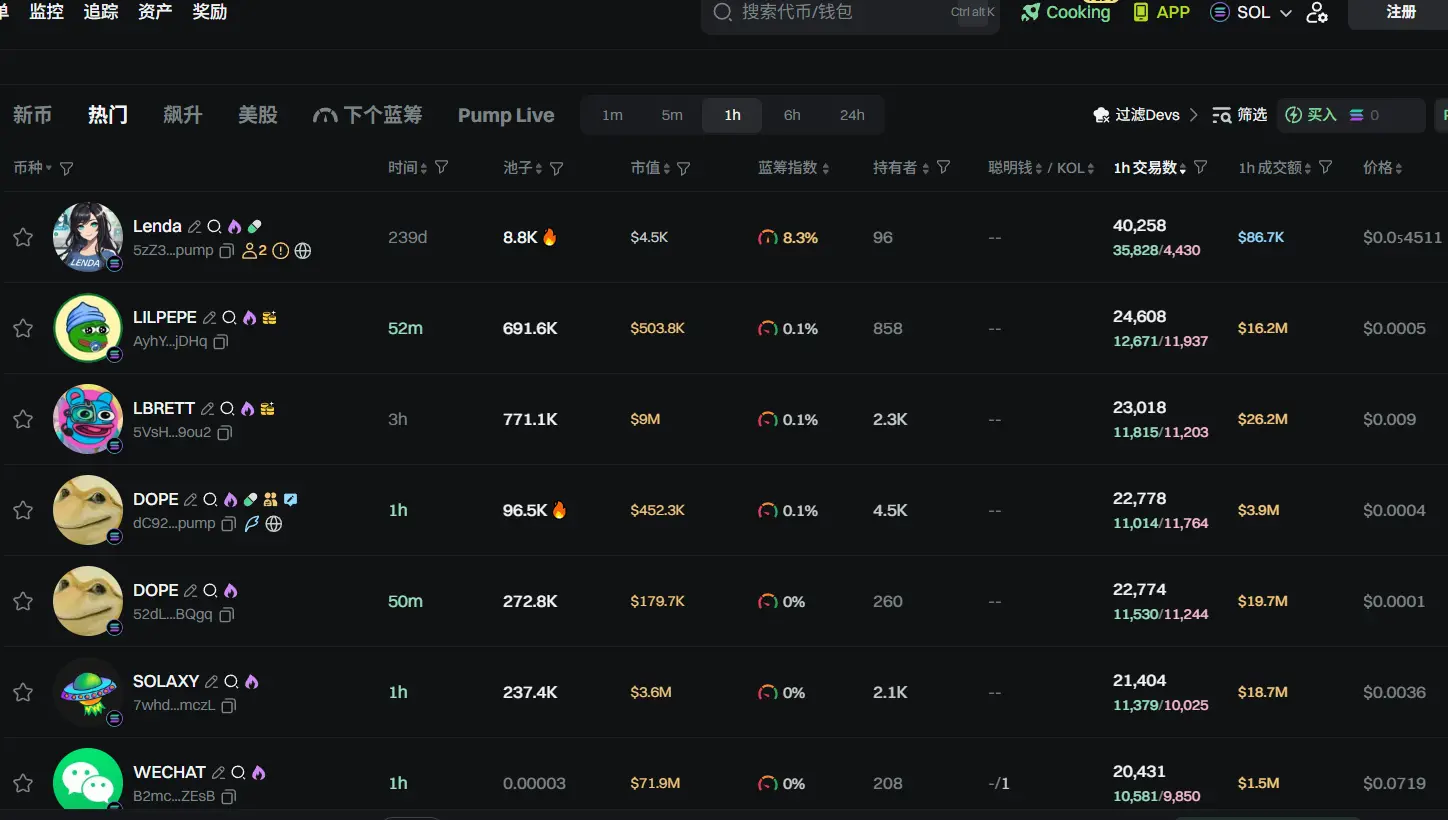Click the magnifier search icon beside LILPEPE
The height and width of the screenshot is (820, 1448).
[x=229, y=318]
